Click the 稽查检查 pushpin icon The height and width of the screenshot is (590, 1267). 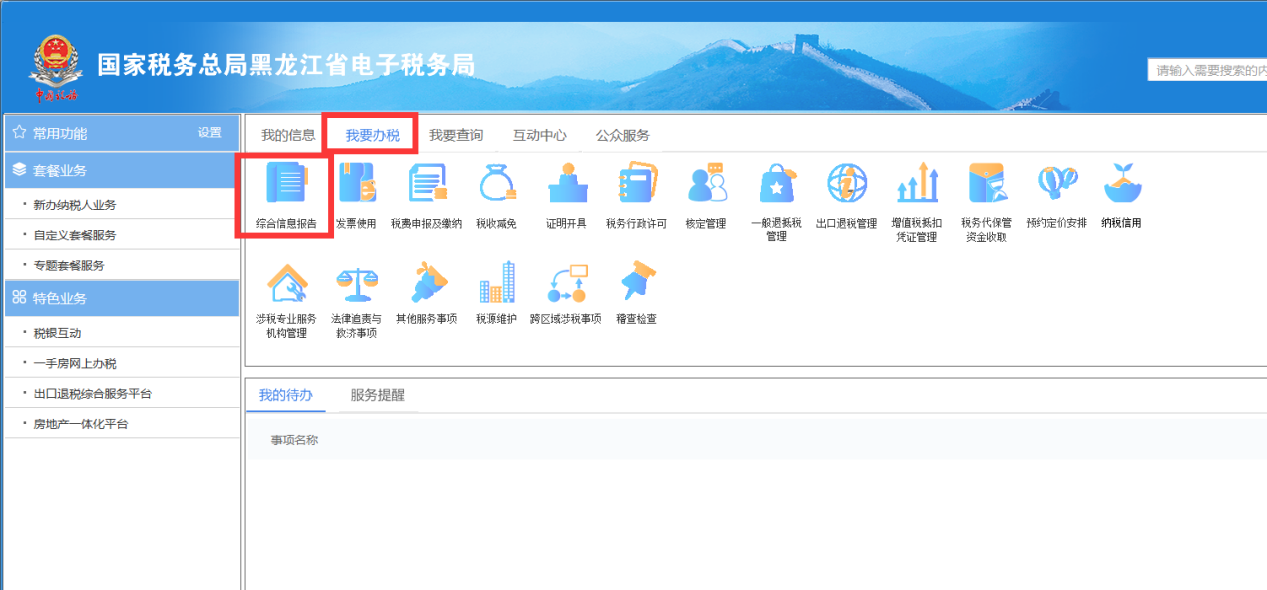pyautogui.click(x=636, y=284)
